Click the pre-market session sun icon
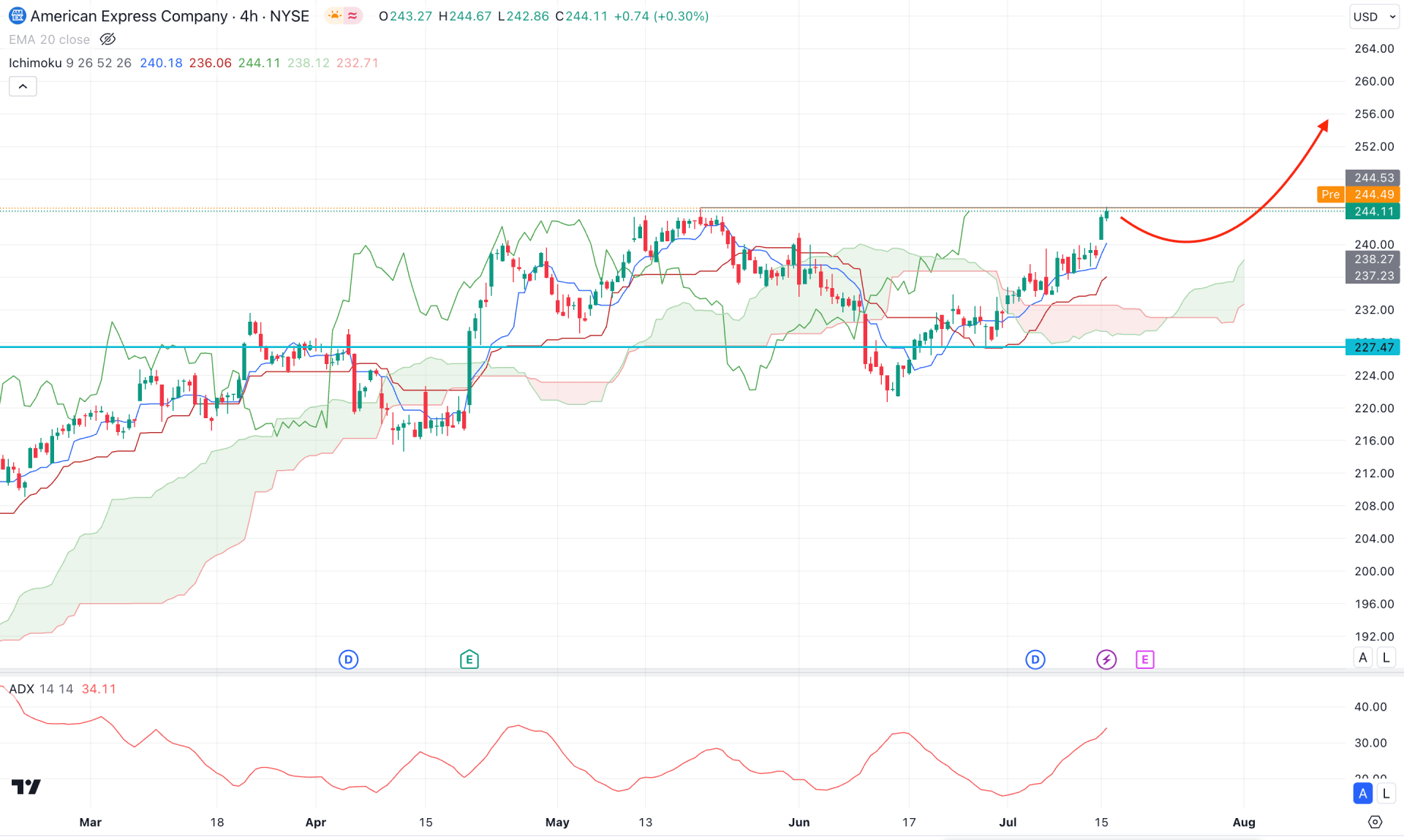Screen dimensions: 1404x840 point(335,15)
